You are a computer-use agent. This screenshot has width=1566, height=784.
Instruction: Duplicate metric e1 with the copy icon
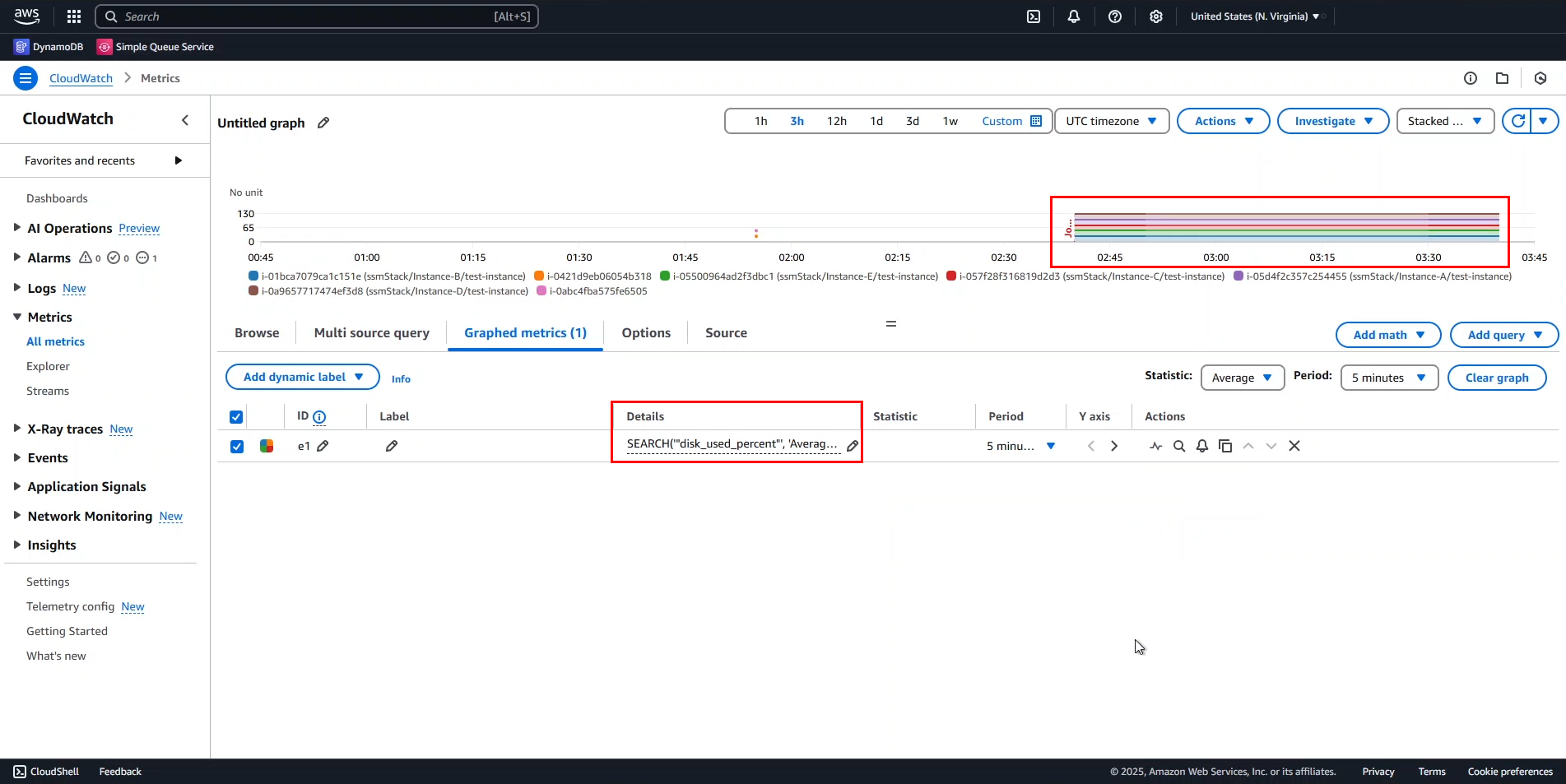click(x=1225, y=446)
